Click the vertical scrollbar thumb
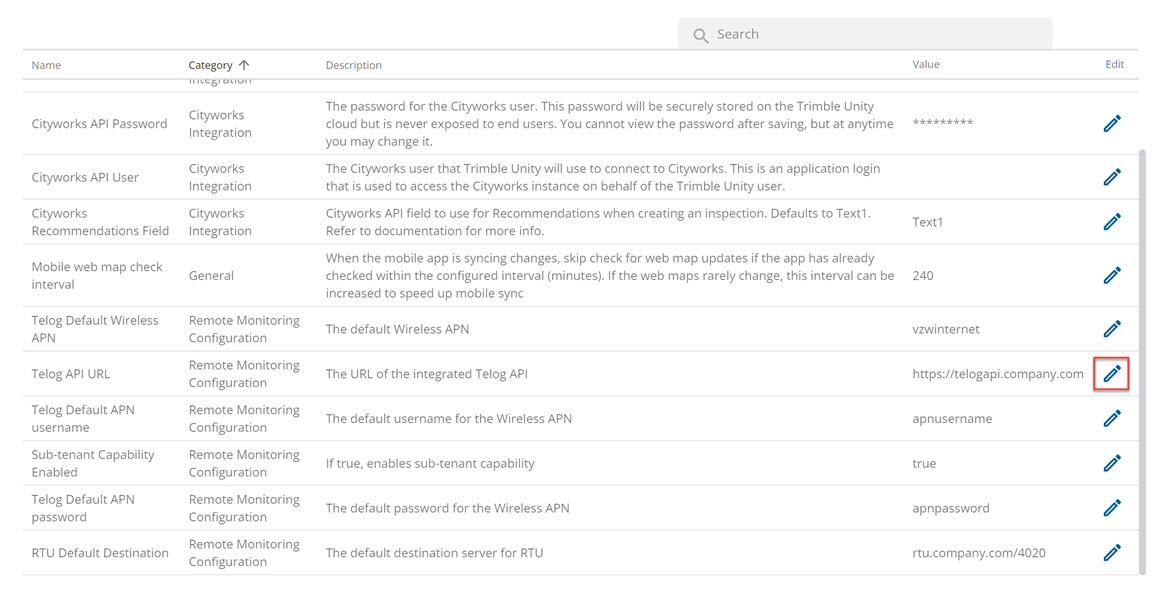1160x595 pixels. (x=1142, y=360)
